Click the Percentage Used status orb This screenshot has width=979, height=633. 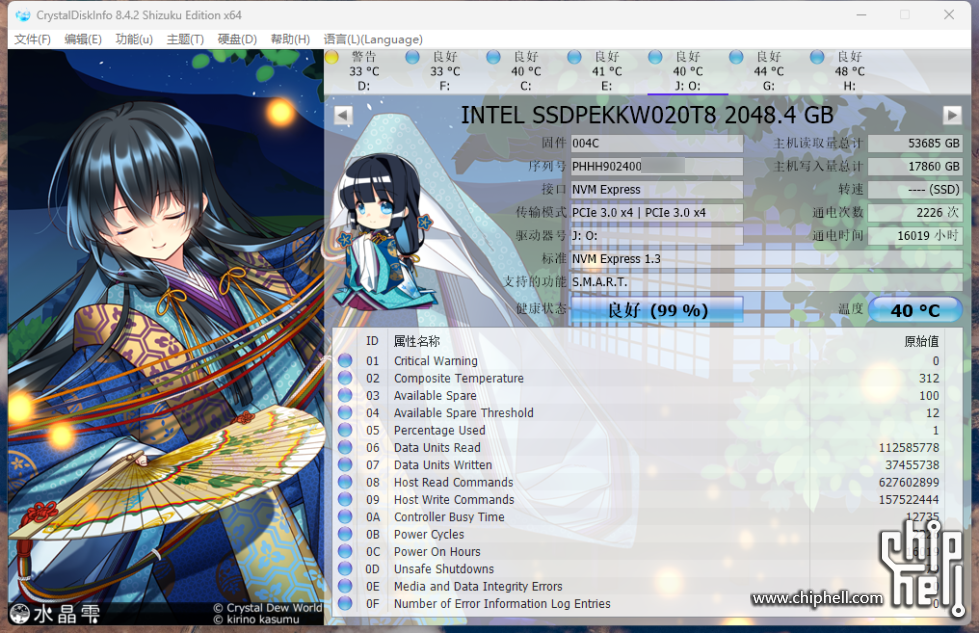pyautogui.click(x=345, y=430)
